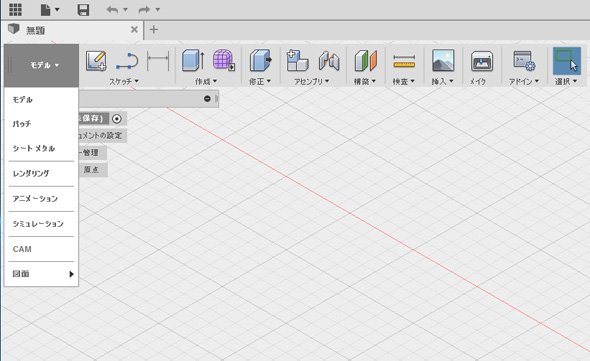The height and width of the screenshot is (361, 590).
Task: Open the スケッチ dropdown menu
Action: (x=124, y=81)
